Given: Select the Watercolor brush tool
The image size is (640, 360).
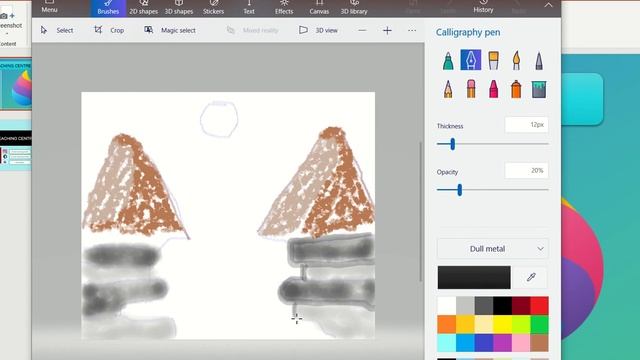Looking at the screenshot, I should (x=516, y=60).
